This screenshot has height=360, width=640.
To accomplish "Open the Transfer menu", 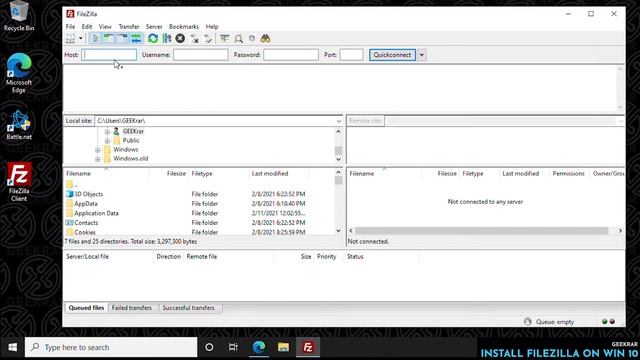I will pyautogui.click(x=129, y=27).
